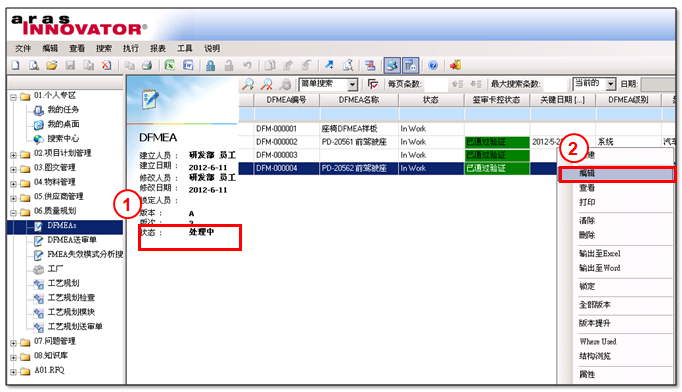Choose 编辑 in the context menu
682x392 pixels.
[617, 174]
